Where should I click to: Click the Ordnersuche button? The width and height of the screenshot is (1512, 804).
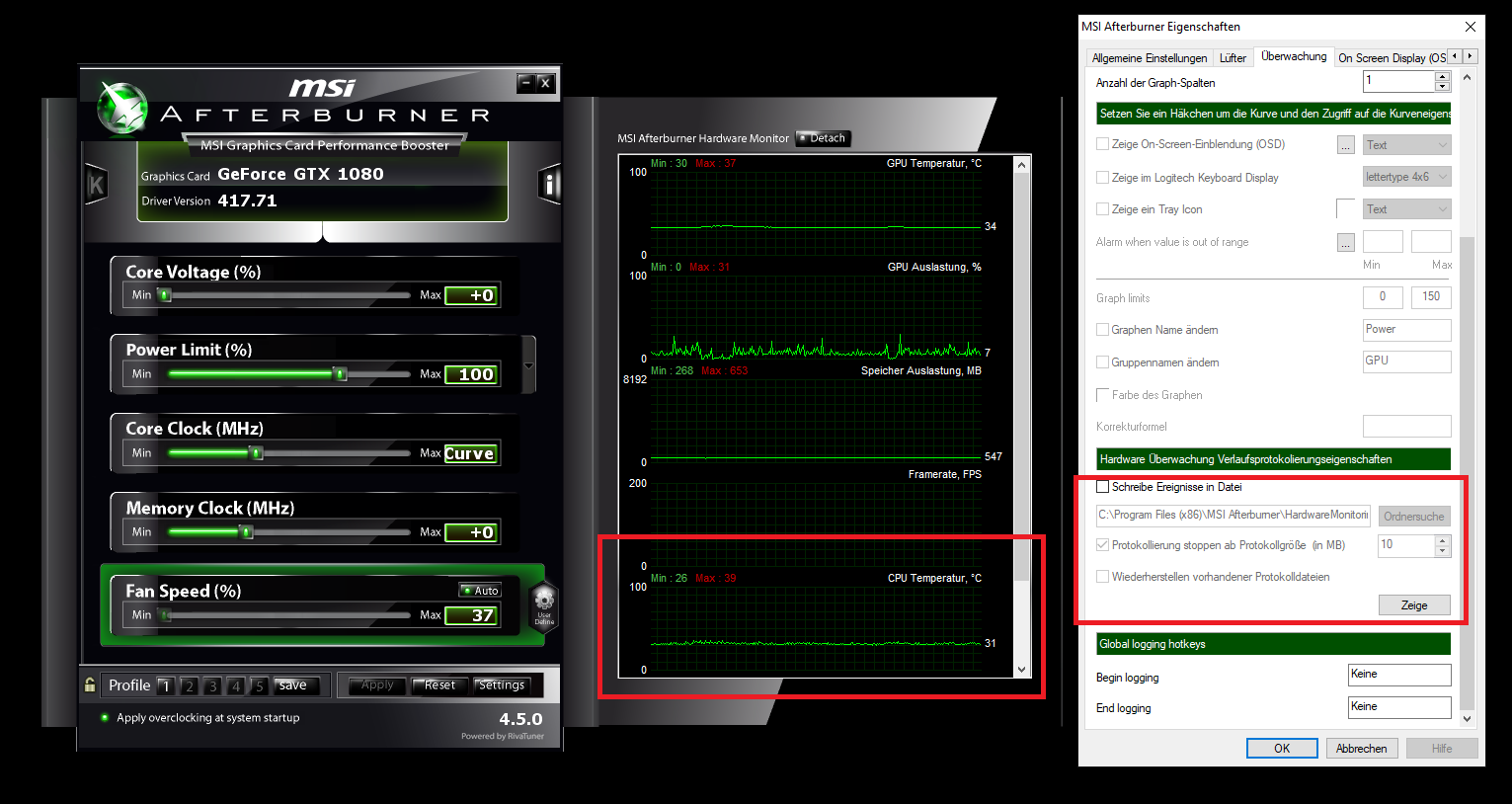(x=1414, y=517)
